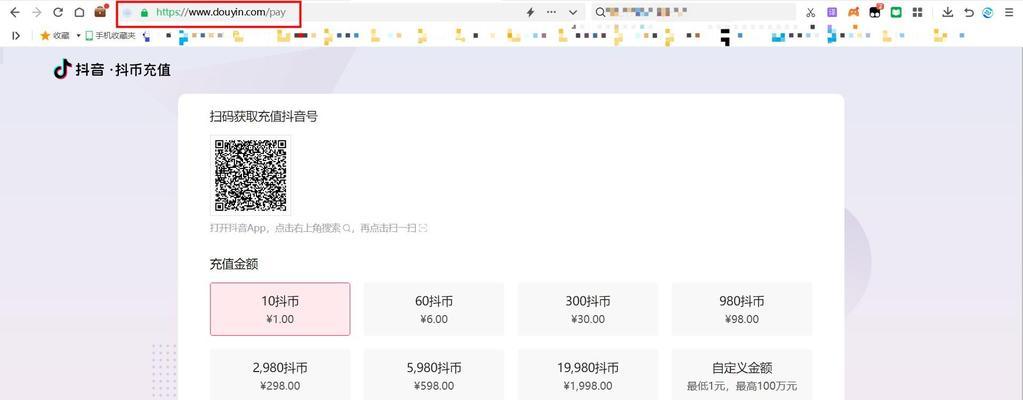Click the lightning bolt speed-mode icon
The image size is (1023, 400).
pyautogui.click(x=530, y=12)
